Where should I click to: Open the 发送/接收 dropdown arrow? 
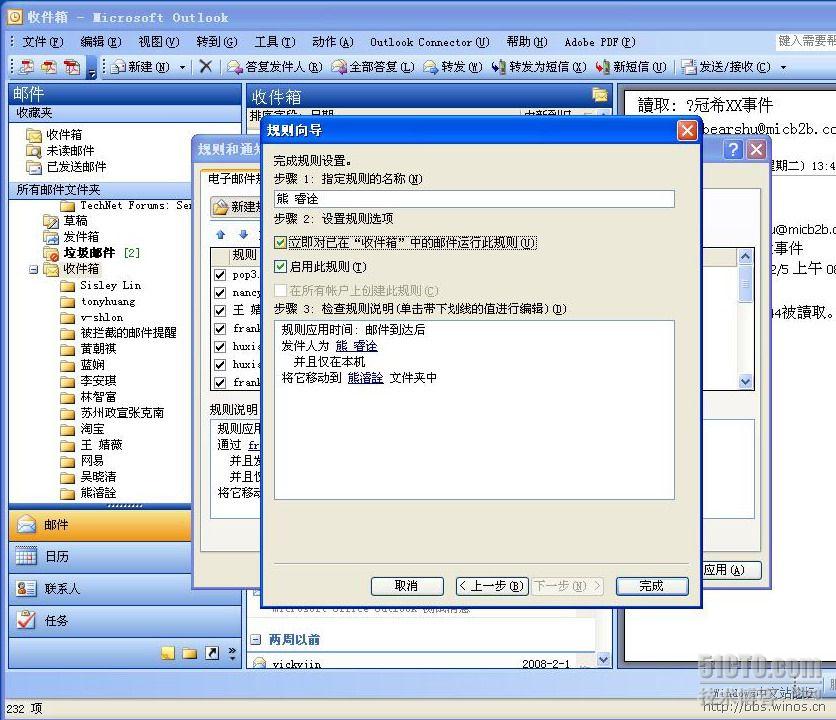(x=783, y=67)
